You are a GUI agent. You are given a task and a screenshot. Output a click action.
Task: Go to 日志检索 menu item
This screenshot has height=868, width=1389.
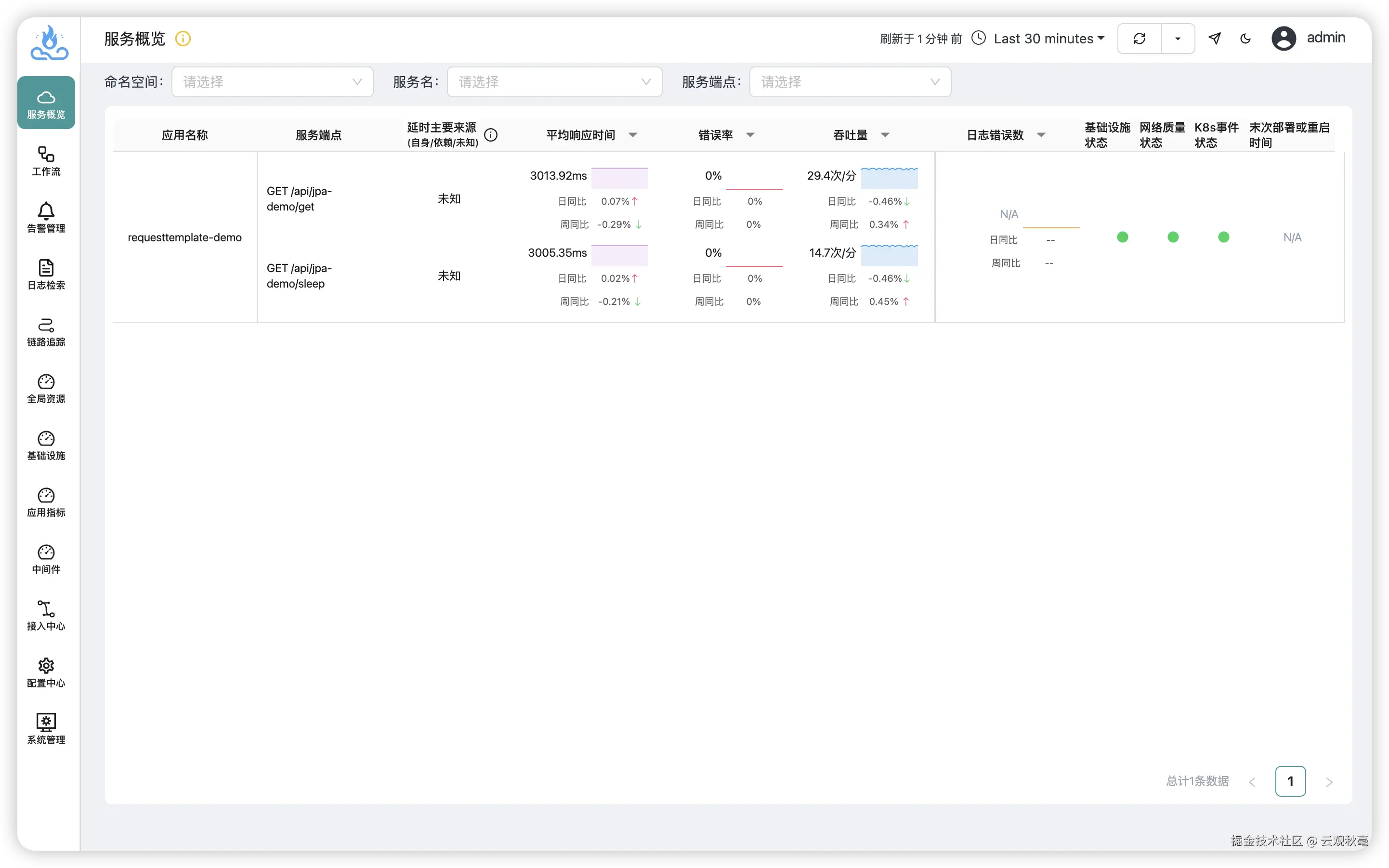tap(46, 275)
